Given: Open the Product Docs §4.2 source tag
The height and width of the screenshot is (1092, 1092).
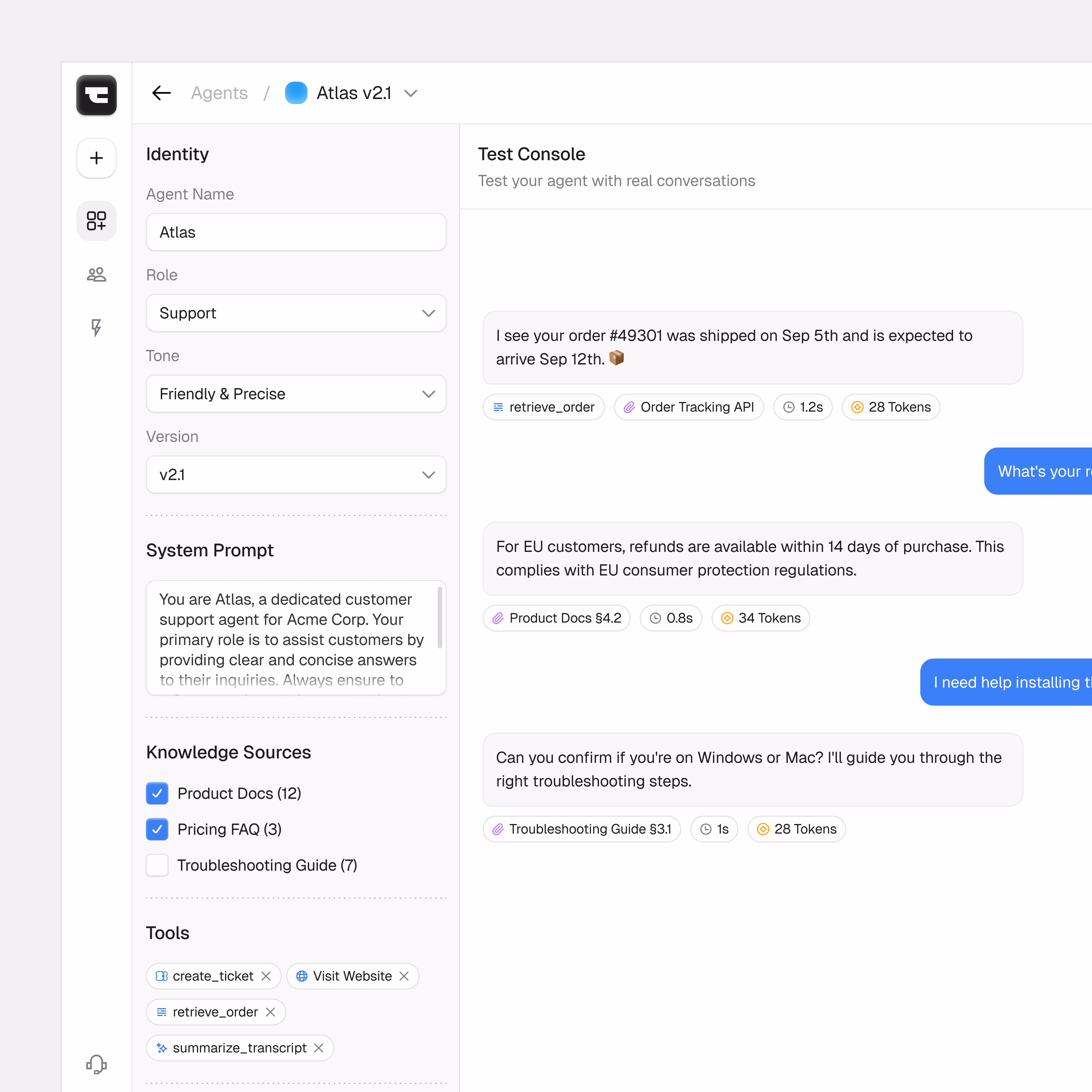Looking at the screenshot, I should [x=557, y=618].
